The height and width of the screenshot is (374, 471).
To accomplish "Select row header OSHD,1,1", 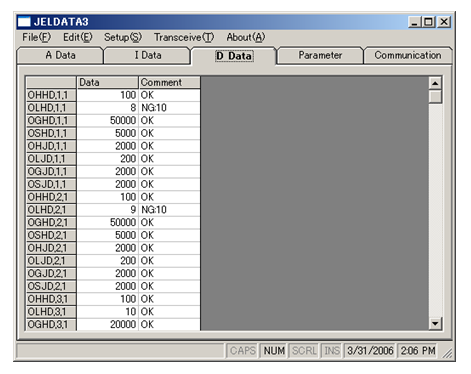I will (51, 133).
